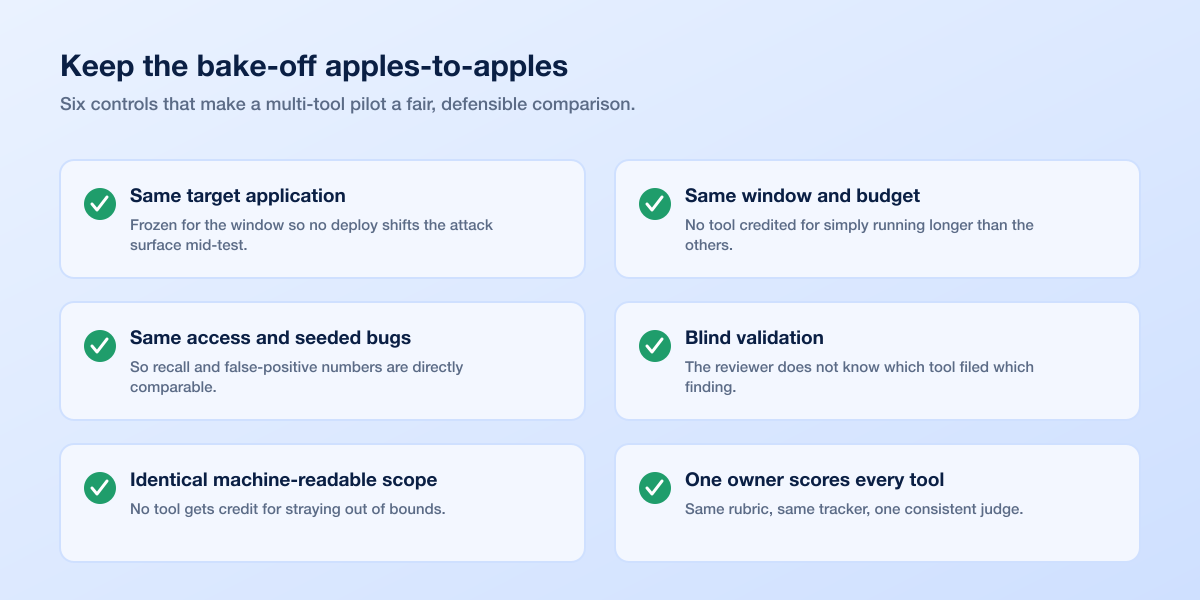Click the straying out of bounds description
The width and height of the screenshot is (1200, 600).
(287, 509)
